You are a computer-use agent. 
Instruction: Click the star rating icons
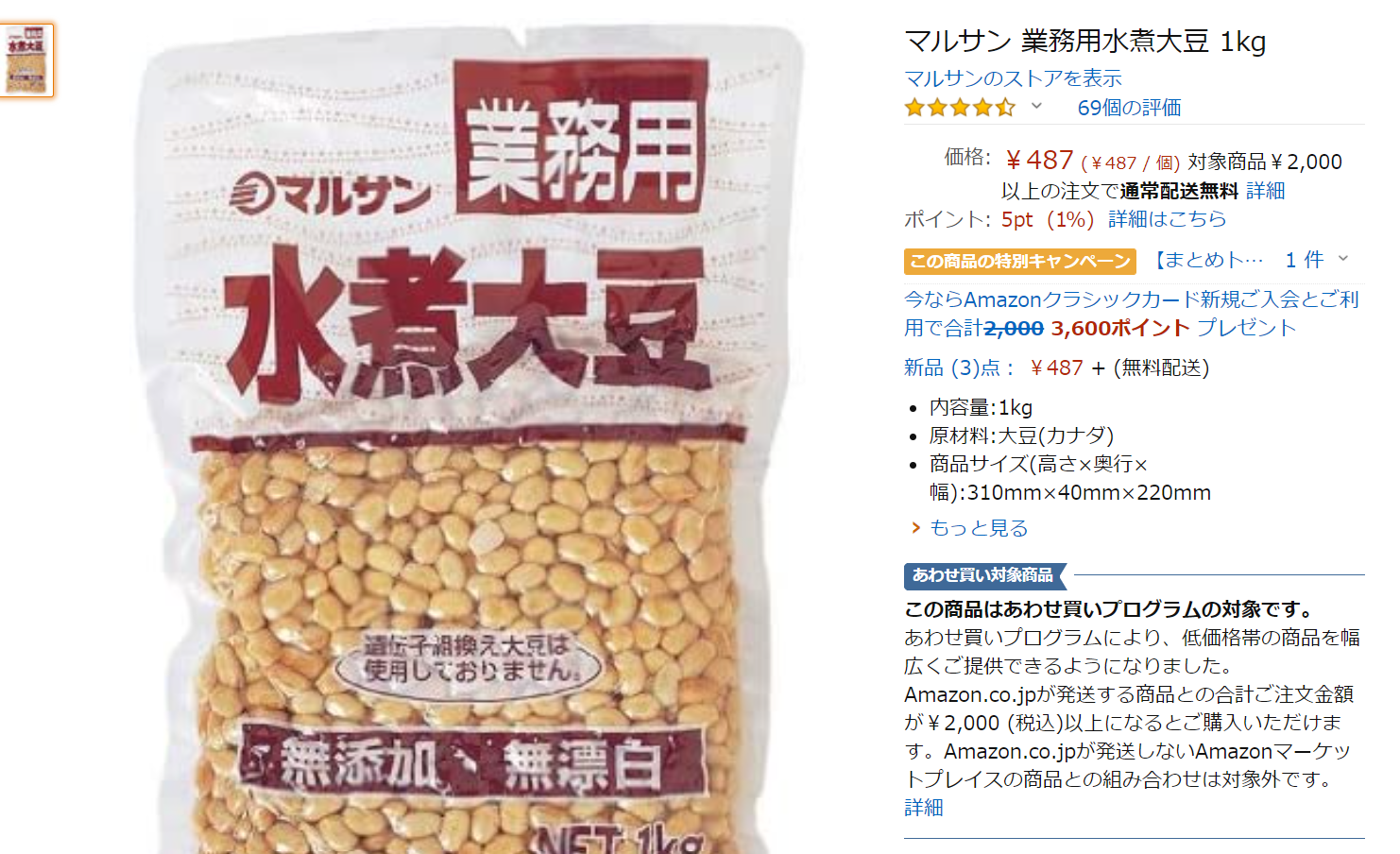(x=960, y=107)
